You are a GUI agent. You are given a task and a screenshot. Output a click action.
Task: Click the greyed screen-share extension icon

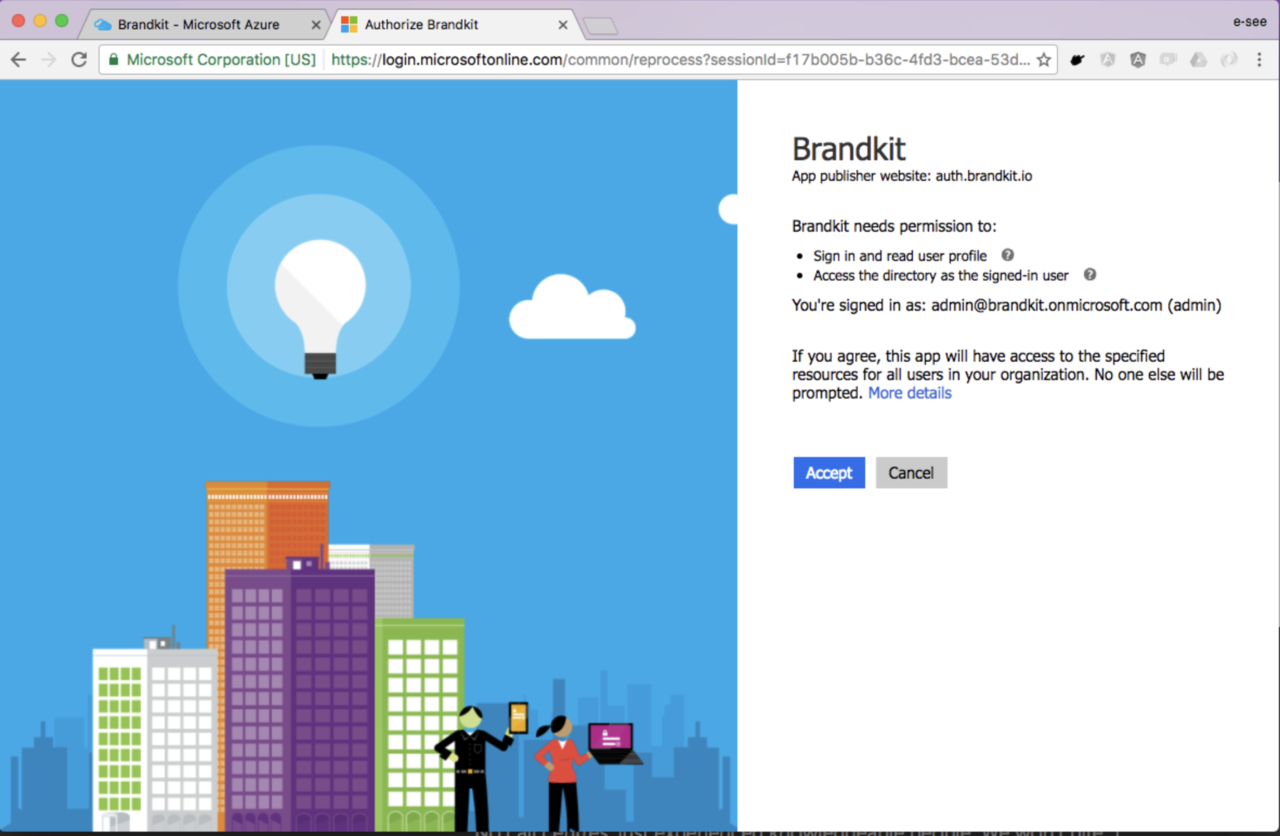tap(1168, 60)
